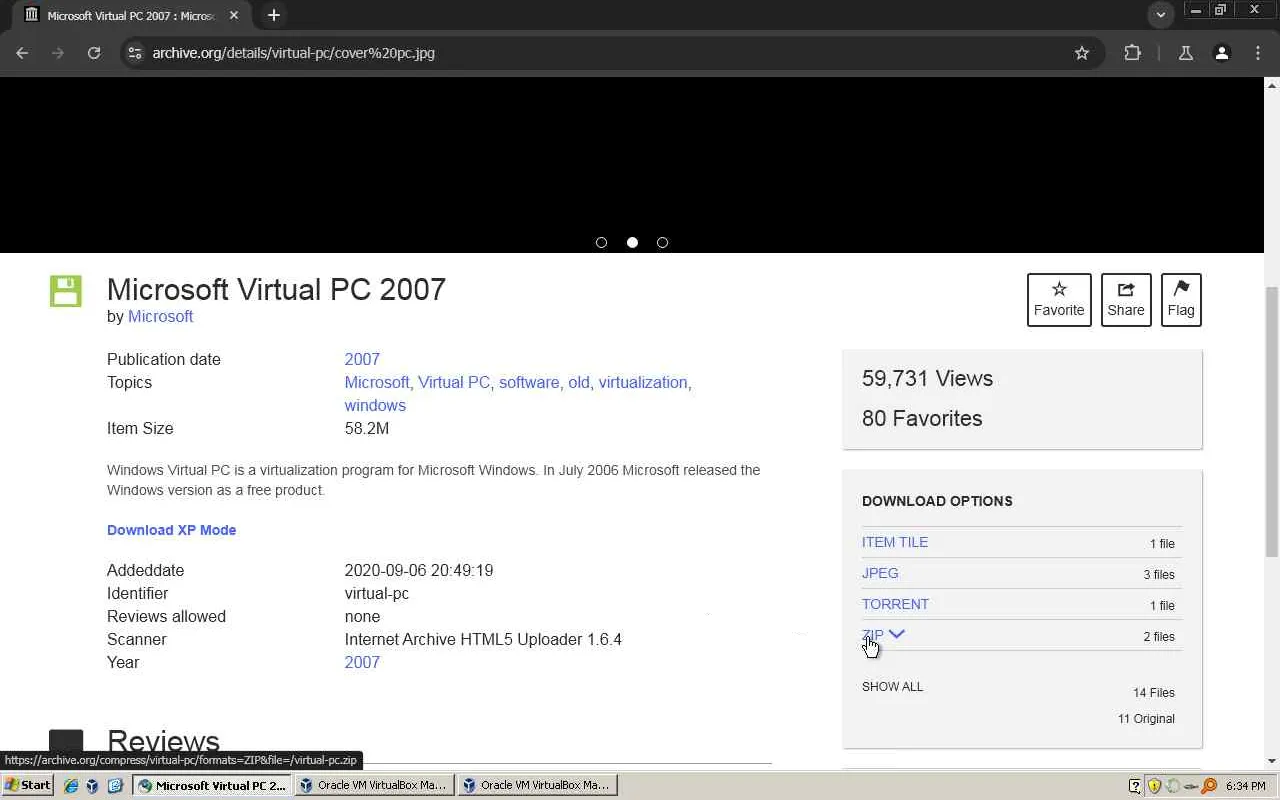Click the green floppy disk software icon
This screenshot has width=1280, height=800.
coord(66,291)
